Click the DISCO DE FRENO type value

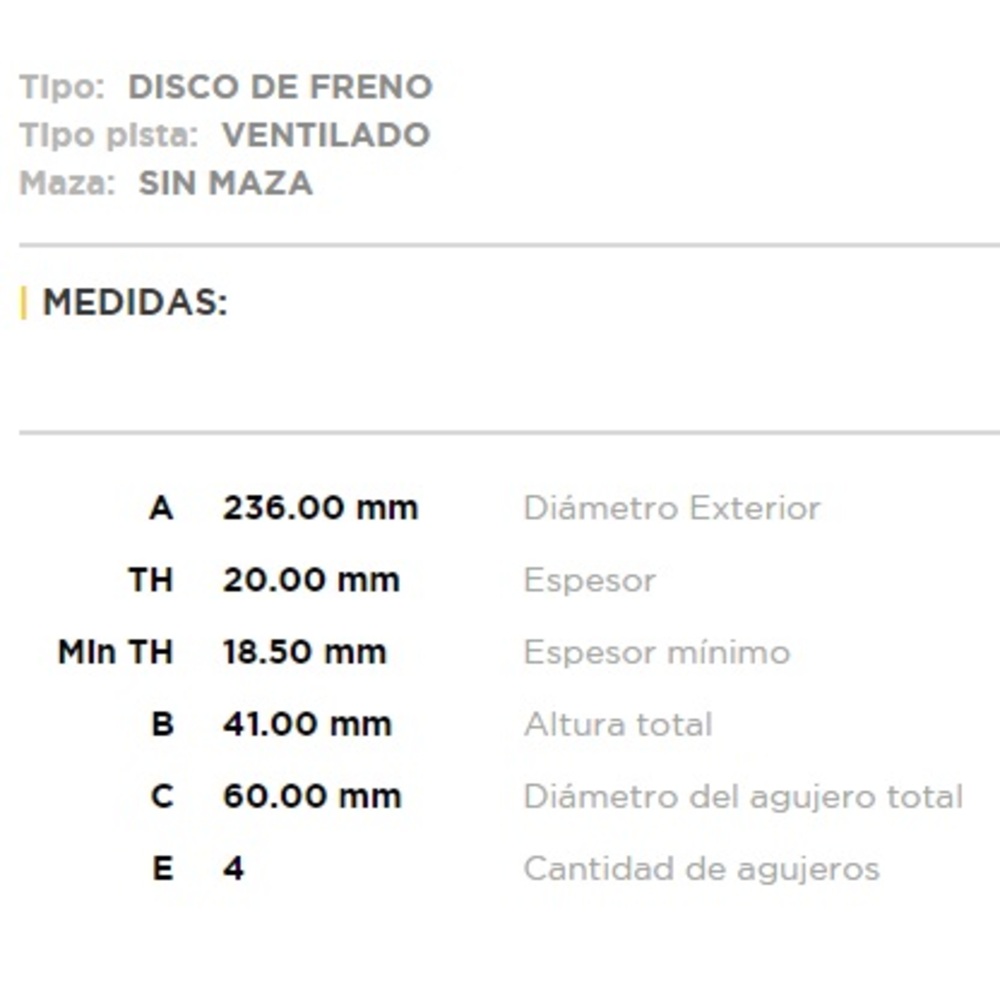[x=280, y=87]
